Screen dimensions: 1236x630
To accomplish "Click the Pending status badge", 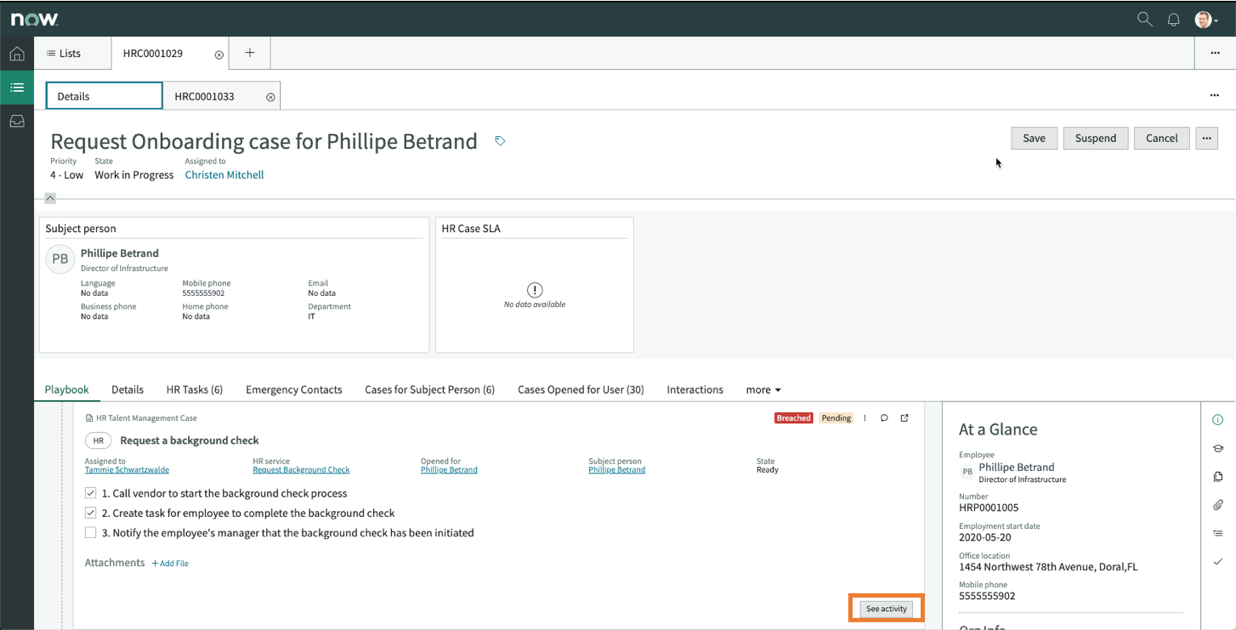I will click(x=836, y=418).
